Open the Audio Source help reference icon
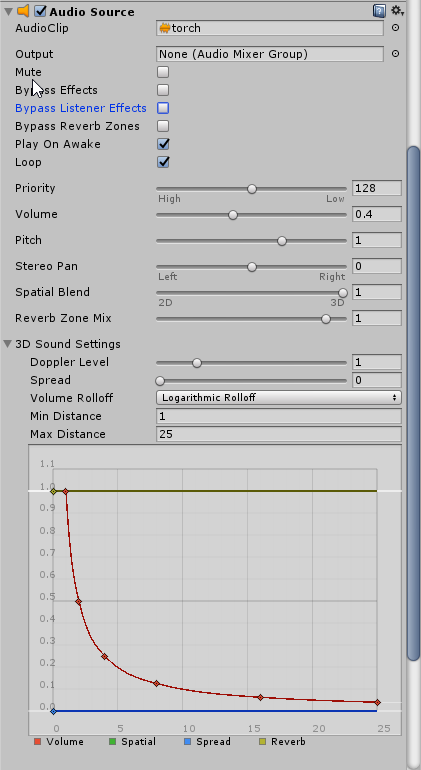The image size is (421, 770). pyautogui.click(x=379, y=11)
